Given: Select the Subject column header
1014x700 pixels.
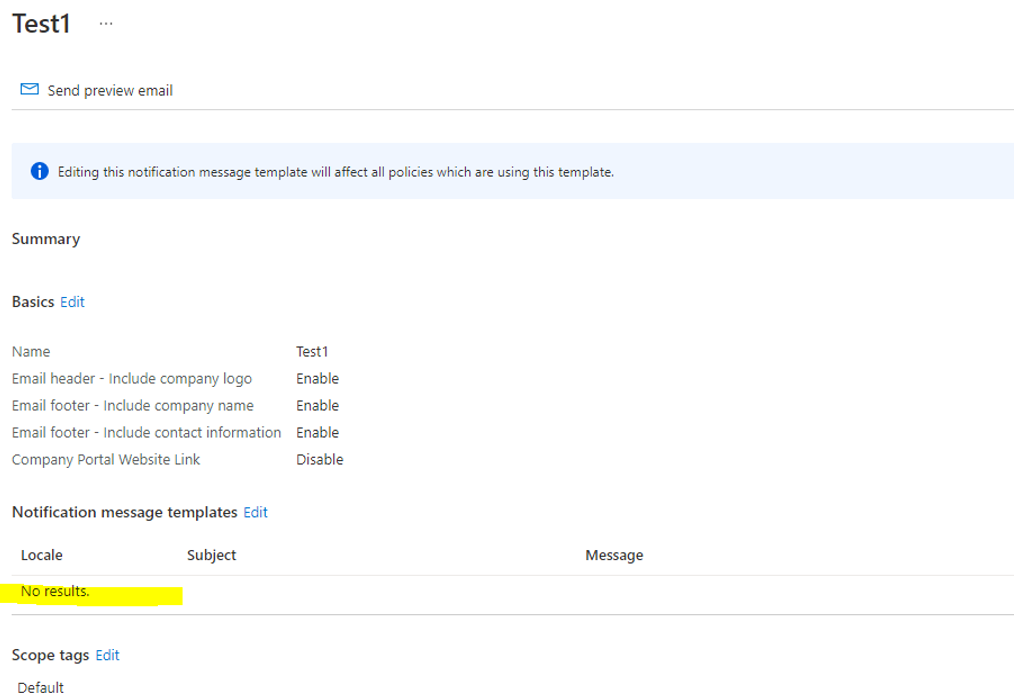Looking at the screenshot, I should (211, 554).
